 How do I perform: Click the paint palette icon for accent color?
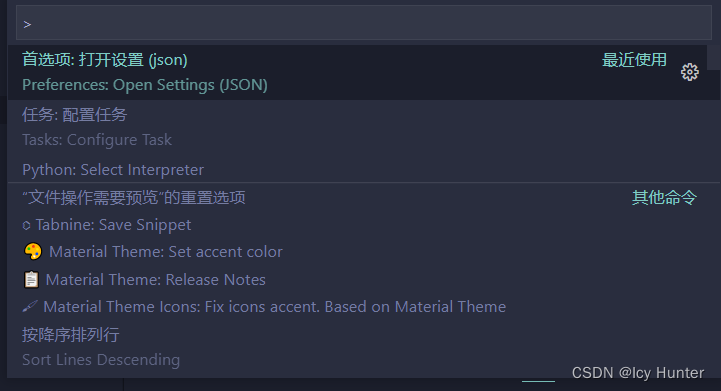pyautogui.click(x=33, y=252)
